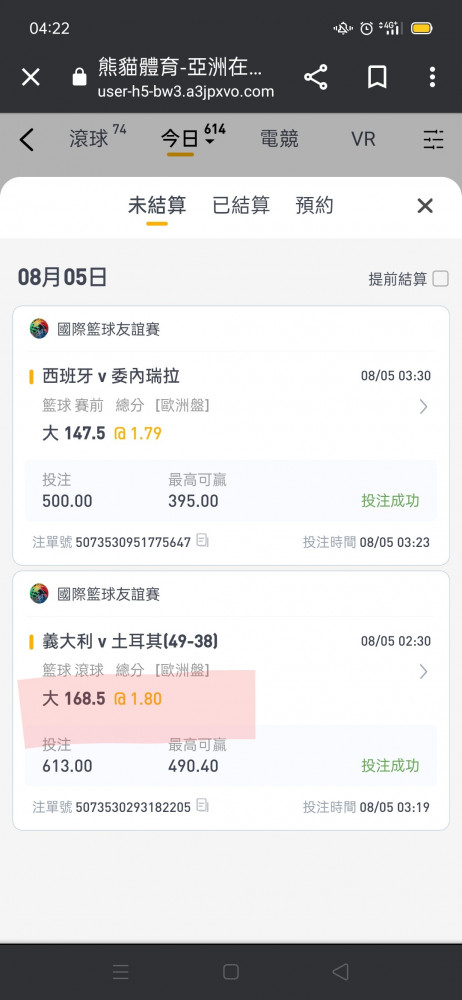Viewport: 462px width, 1000px height.
Task: Close the bet slip panel
Action: point(425,205)
